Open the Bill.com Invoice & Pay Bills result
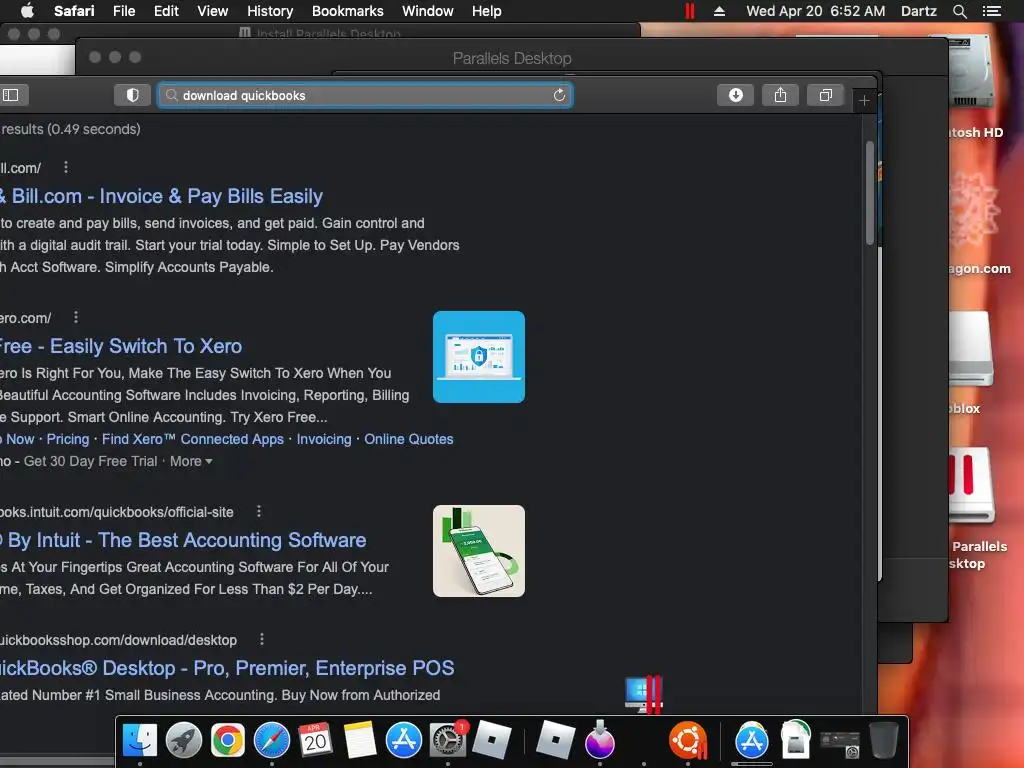1024x768 pixels. point(161,196)
